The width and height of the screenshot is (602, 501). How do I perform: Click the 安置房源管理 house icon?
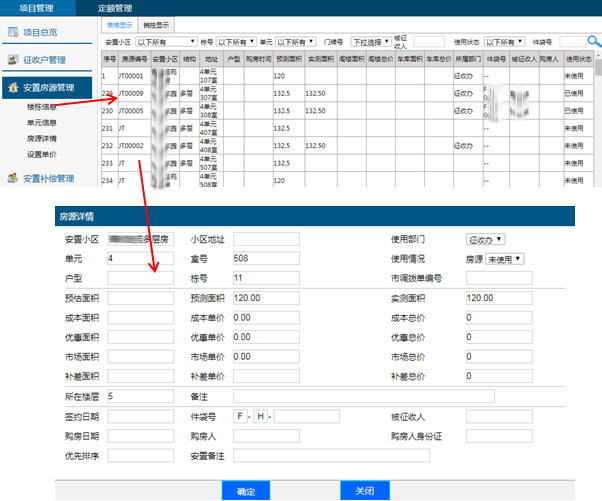[x=13, y=88]
